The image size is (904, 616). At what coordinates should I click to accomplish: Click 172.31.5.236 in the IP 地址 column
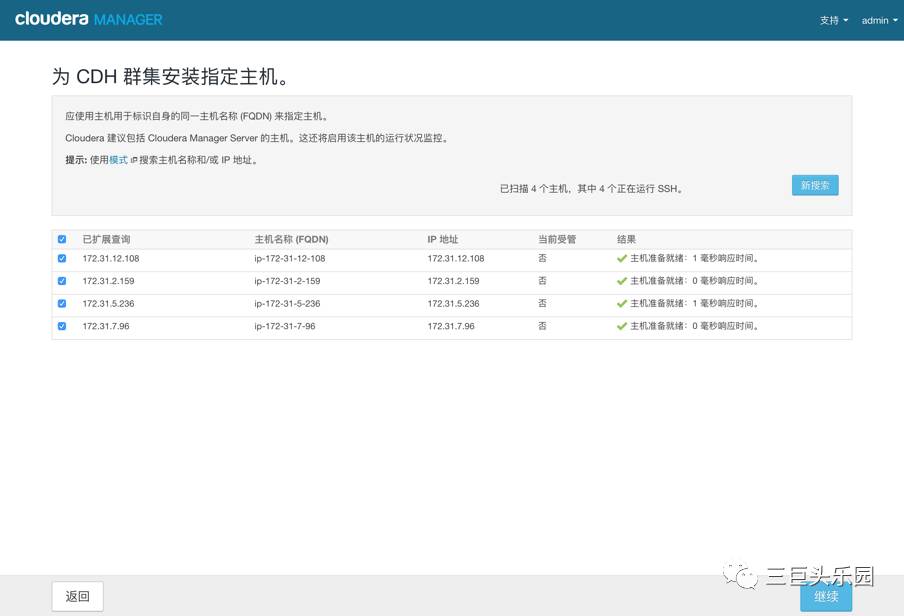pos(453,303)
